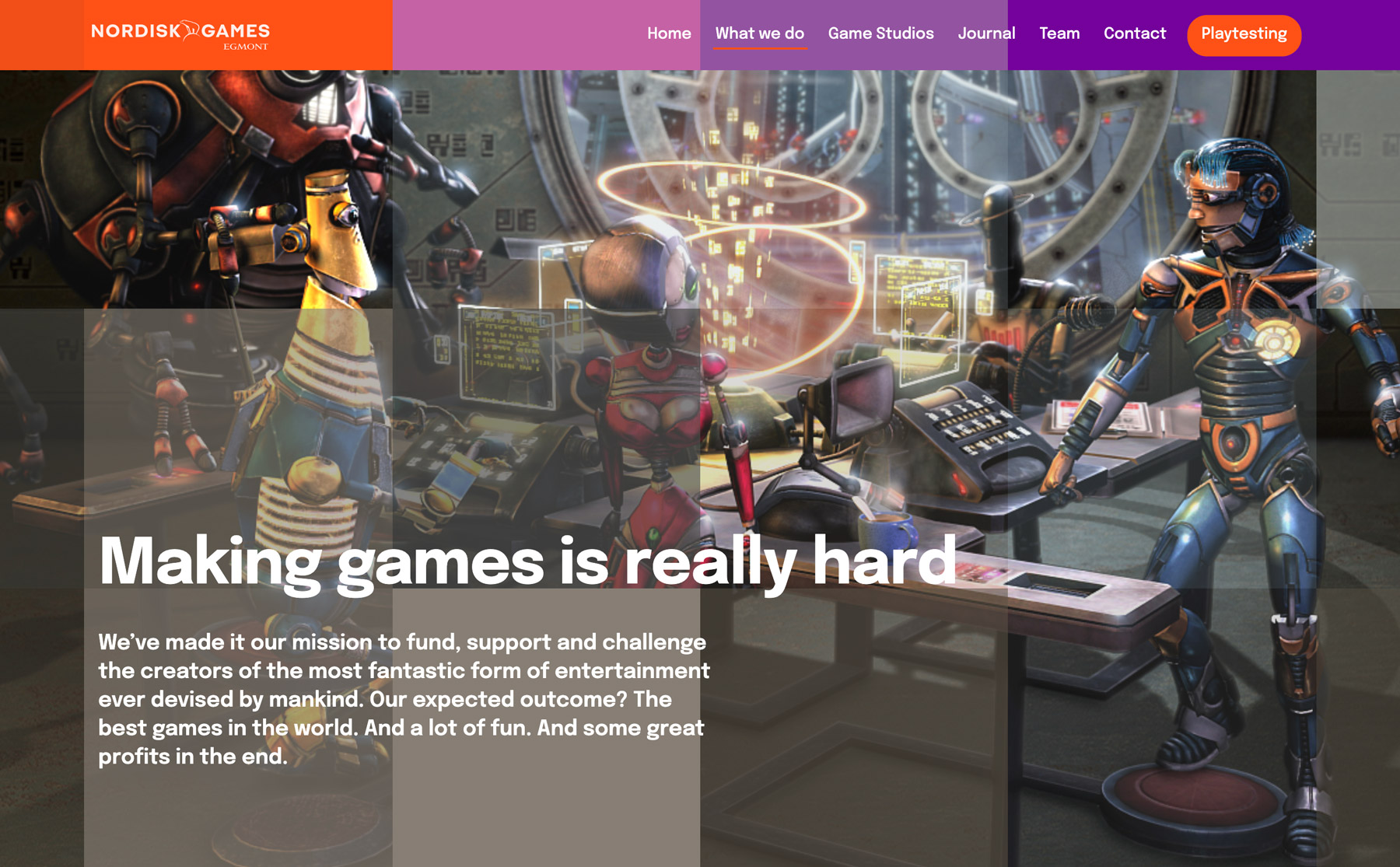This screenshot has height=867, width=1400.
Task: Open the Home menu item
Action: tap(669, 33)
